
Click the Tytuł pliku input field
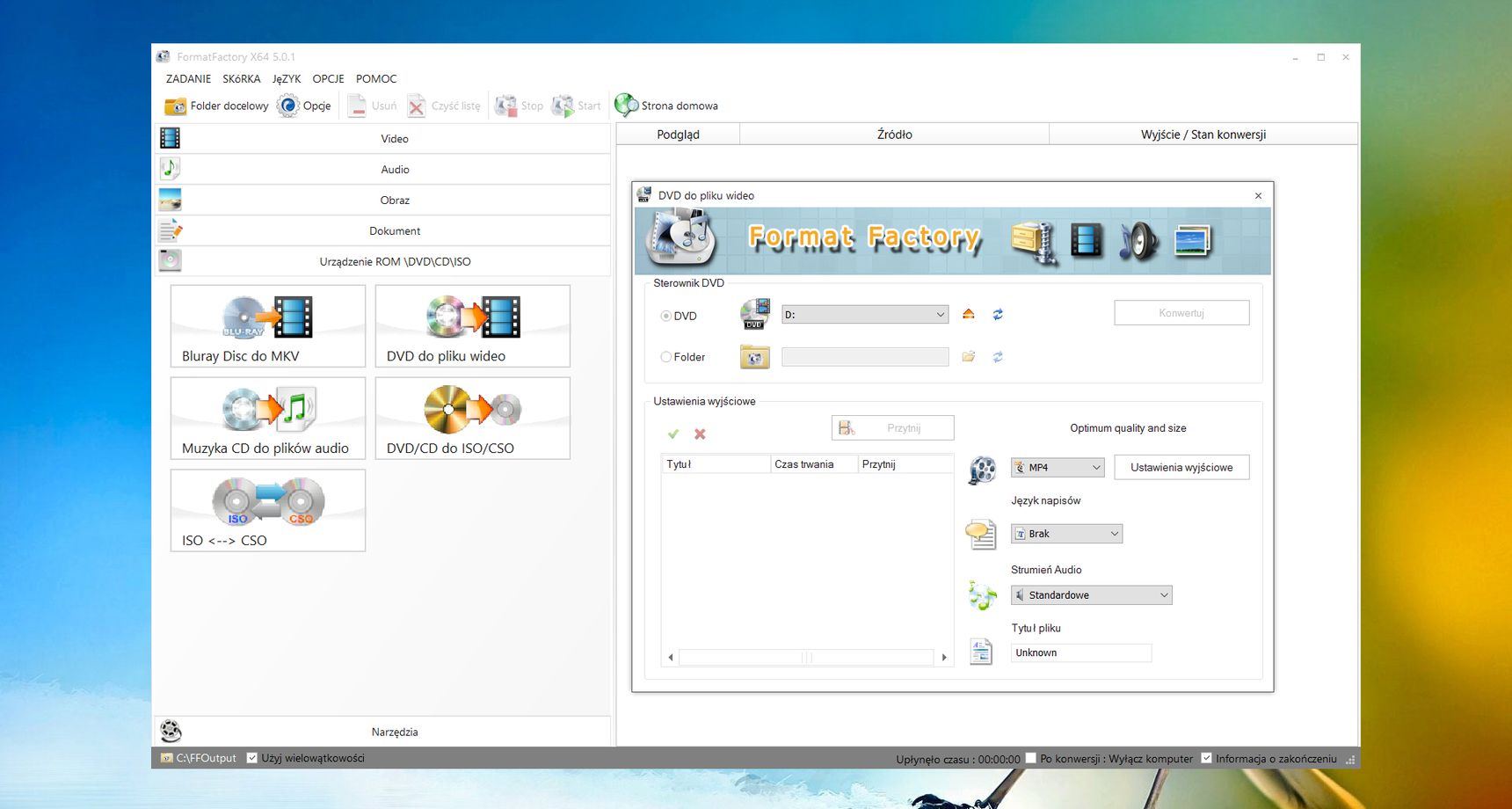(1080, 652)
